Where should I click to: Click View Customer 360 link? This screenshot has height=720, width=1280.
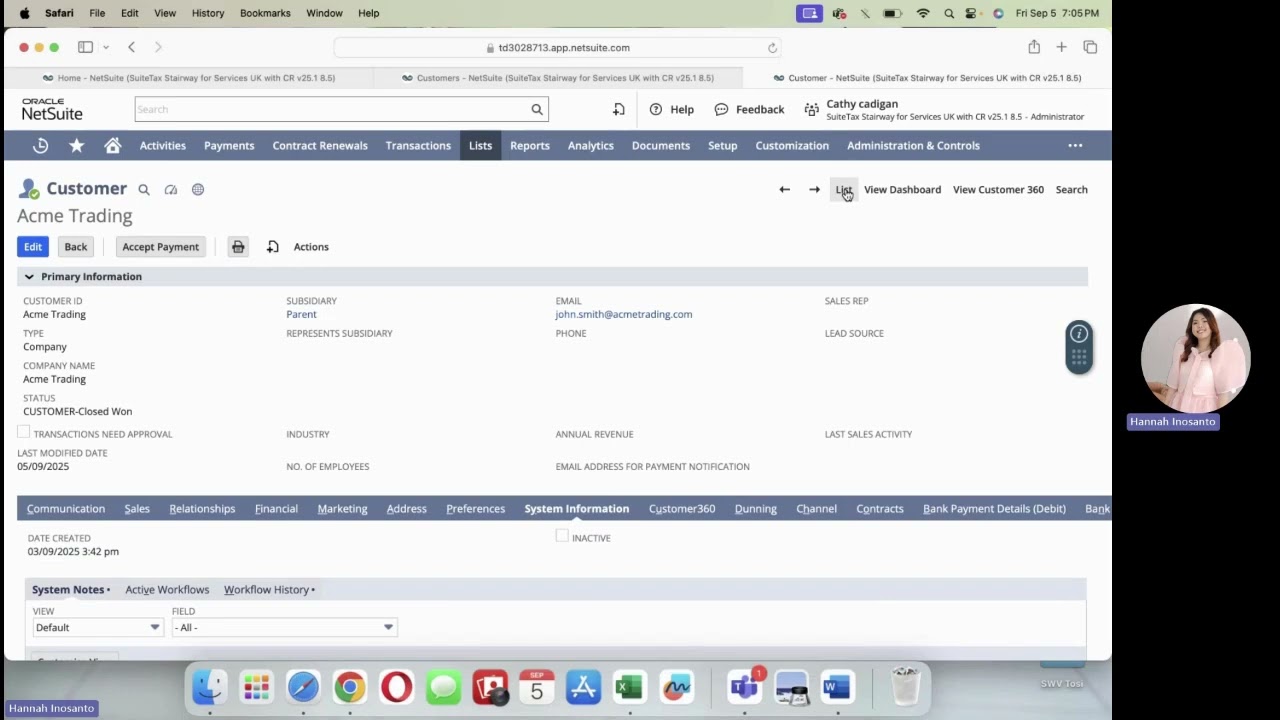tap(998, 190)
